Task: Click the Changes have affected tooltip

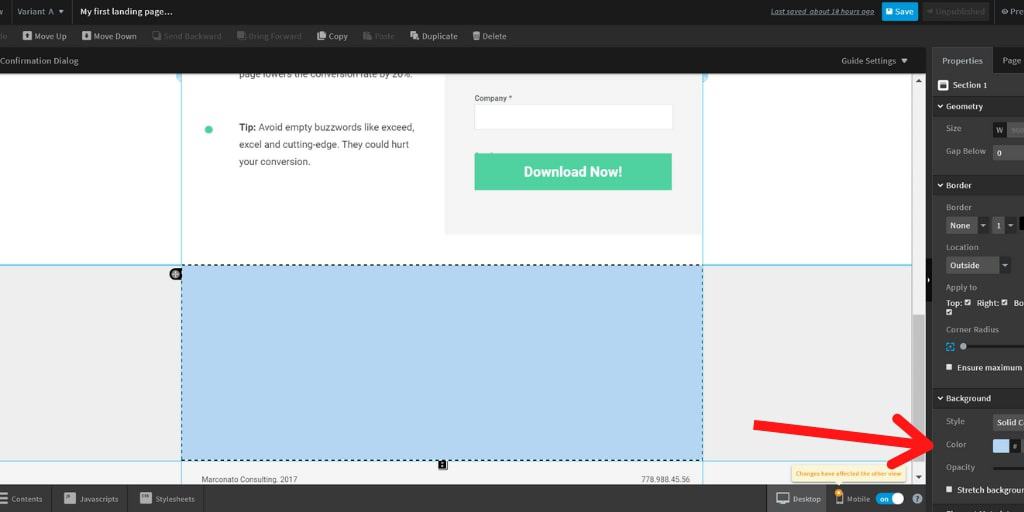Action: (x=848, y=473)
